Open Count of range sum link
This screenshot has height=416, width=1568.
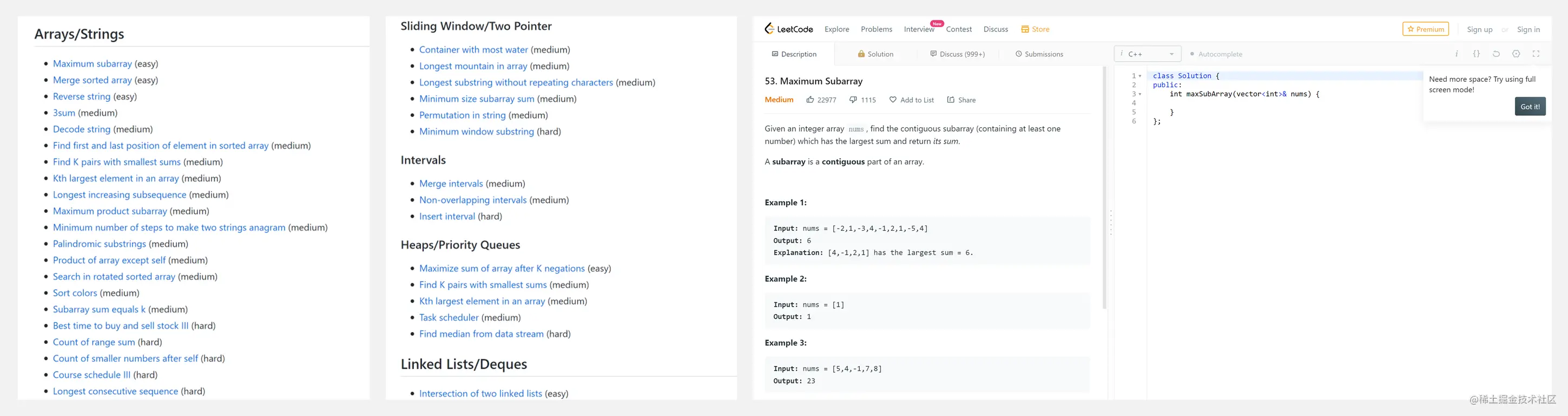94,342
